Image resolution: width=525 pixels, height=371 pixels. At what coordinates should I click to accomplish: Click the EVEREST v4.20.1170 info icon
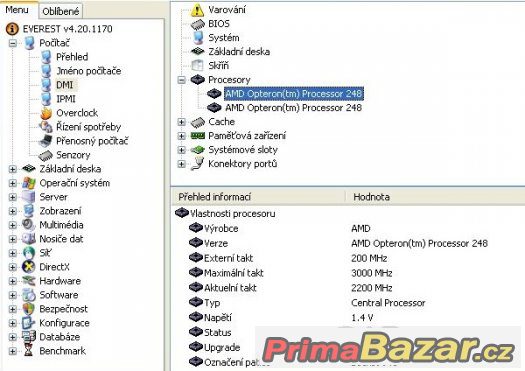point(12,29)
